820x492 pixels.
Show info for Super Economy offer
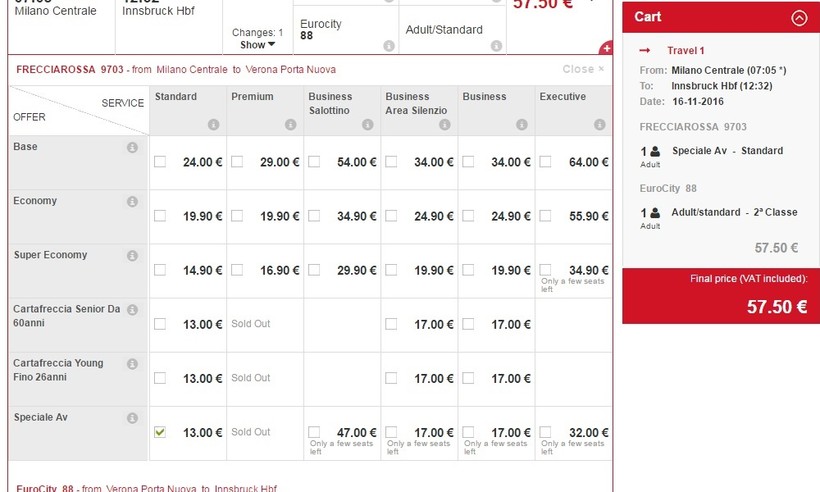[132, 256]
